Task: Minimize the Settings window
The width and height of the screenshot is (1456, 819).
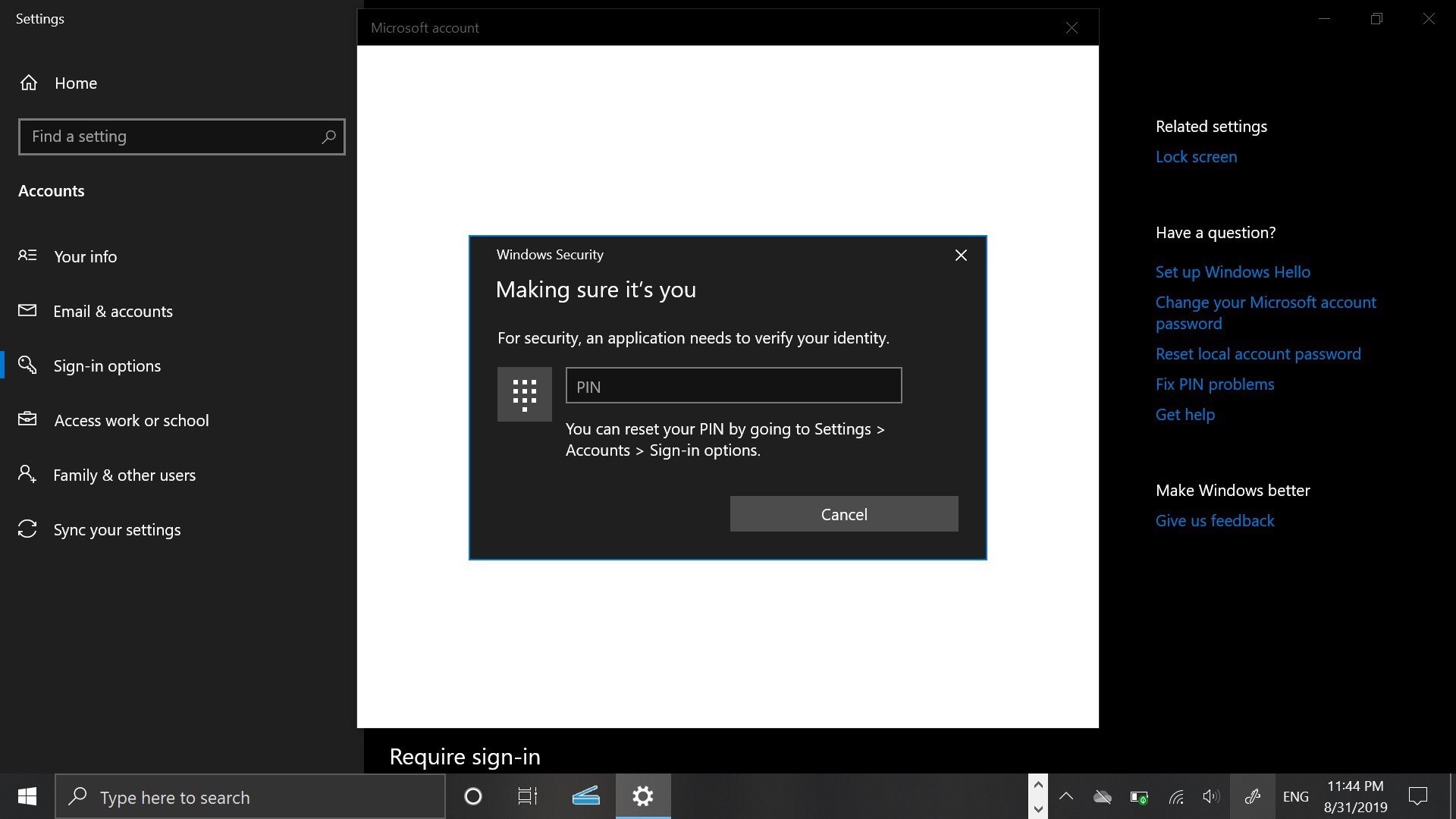Action: click(x=1325, y=19)
